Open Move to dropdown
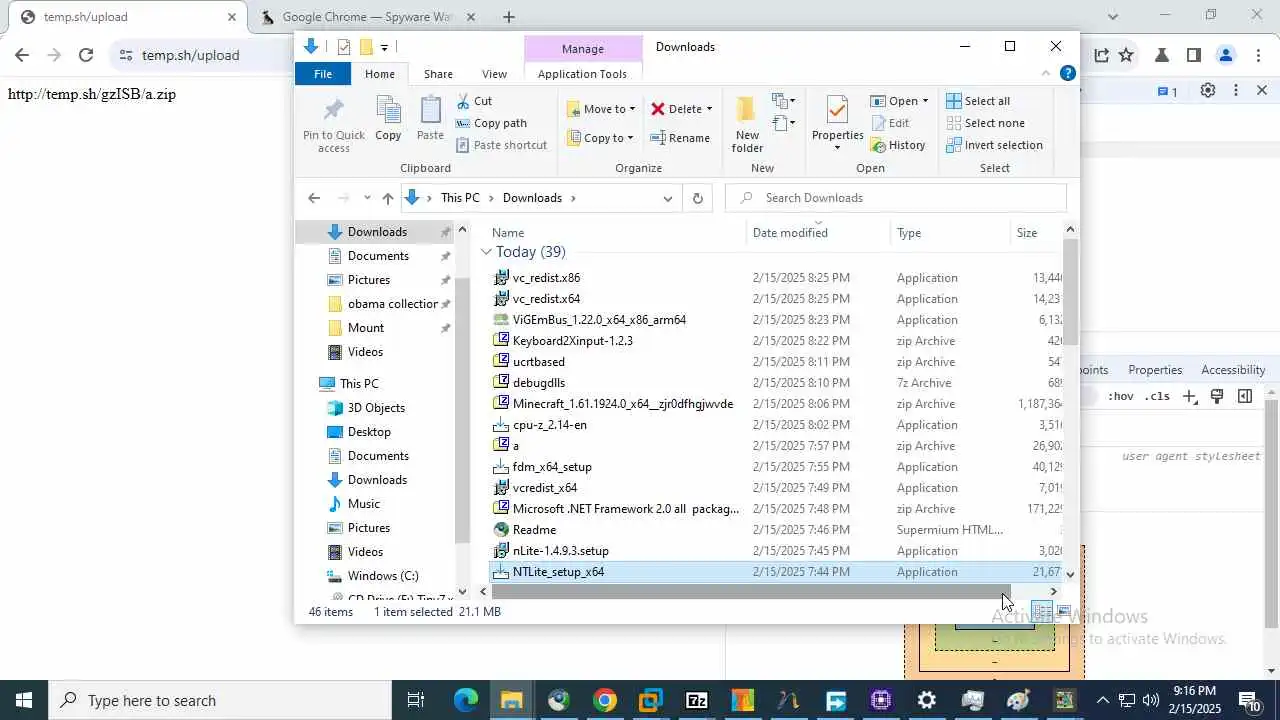 tap(602, 109)
